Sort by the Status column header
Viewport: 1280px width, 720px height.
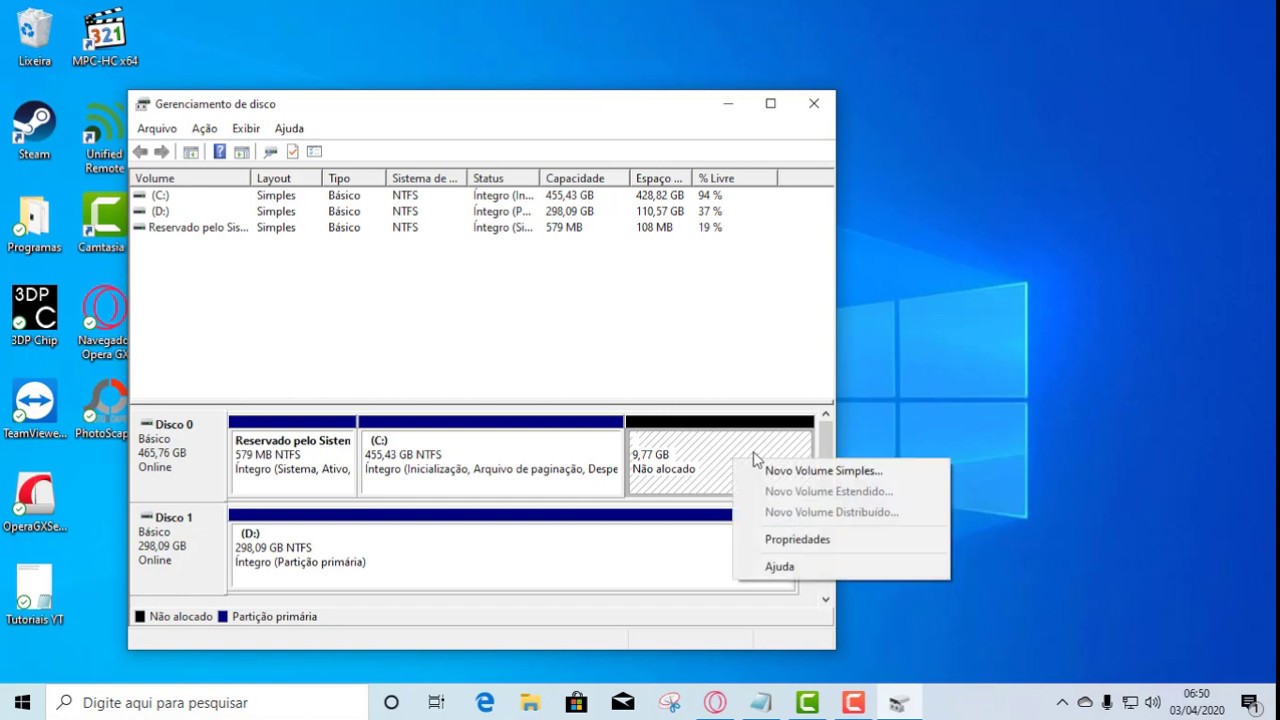(x=503, y=178)
